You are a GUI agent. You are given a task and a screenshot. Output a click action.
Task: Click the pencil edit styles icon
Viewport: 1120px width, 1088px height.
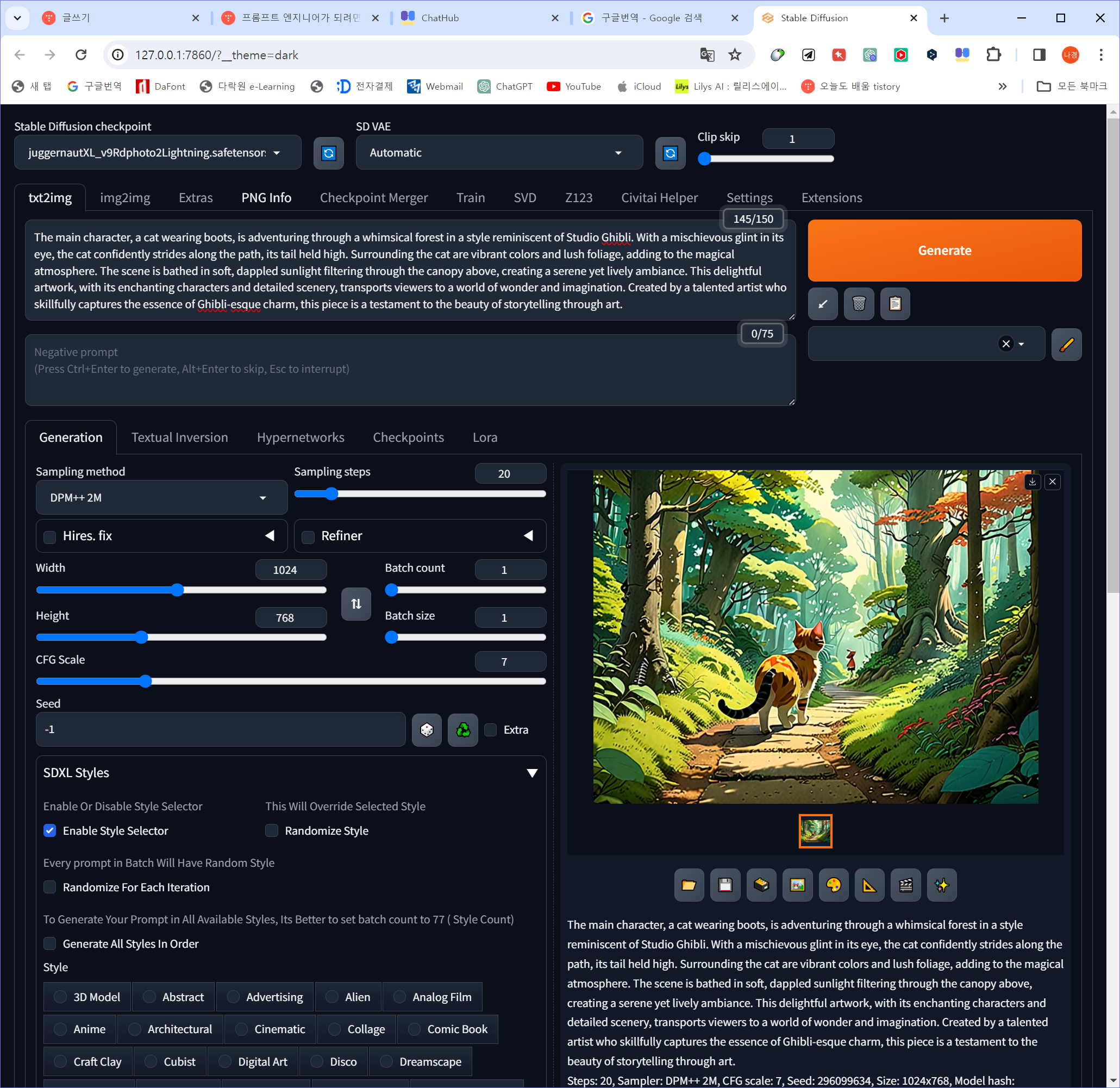(x=1066, y=344)
